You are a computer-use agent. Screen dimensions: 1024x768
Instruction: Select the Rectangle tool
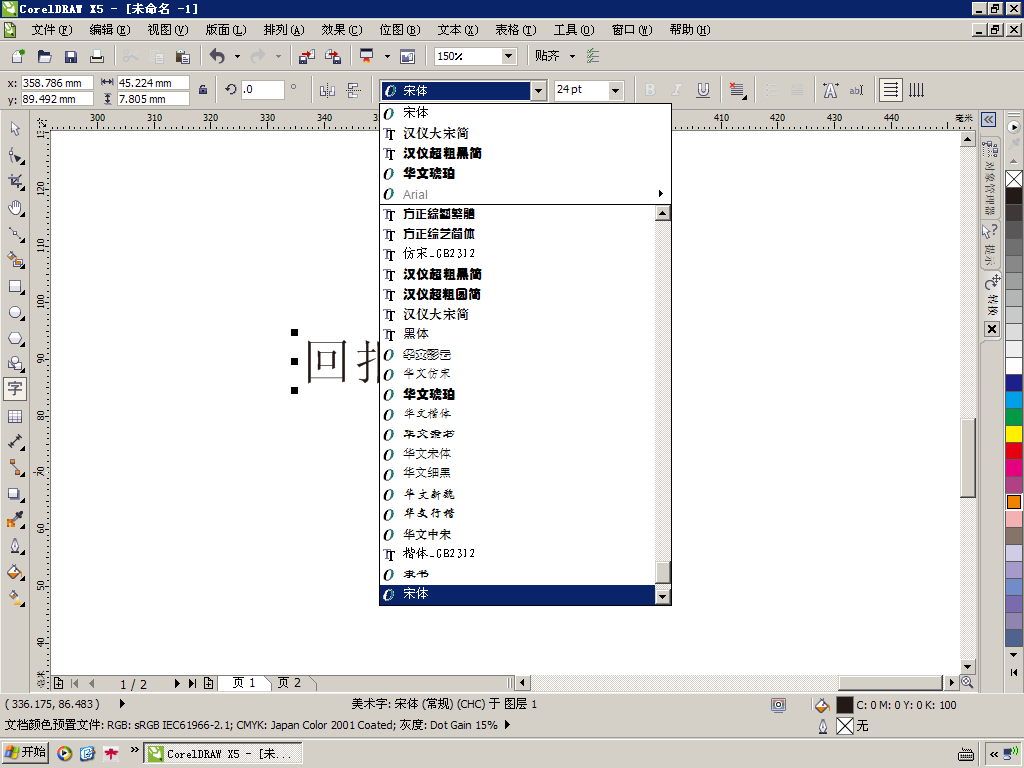coord(15,287)
